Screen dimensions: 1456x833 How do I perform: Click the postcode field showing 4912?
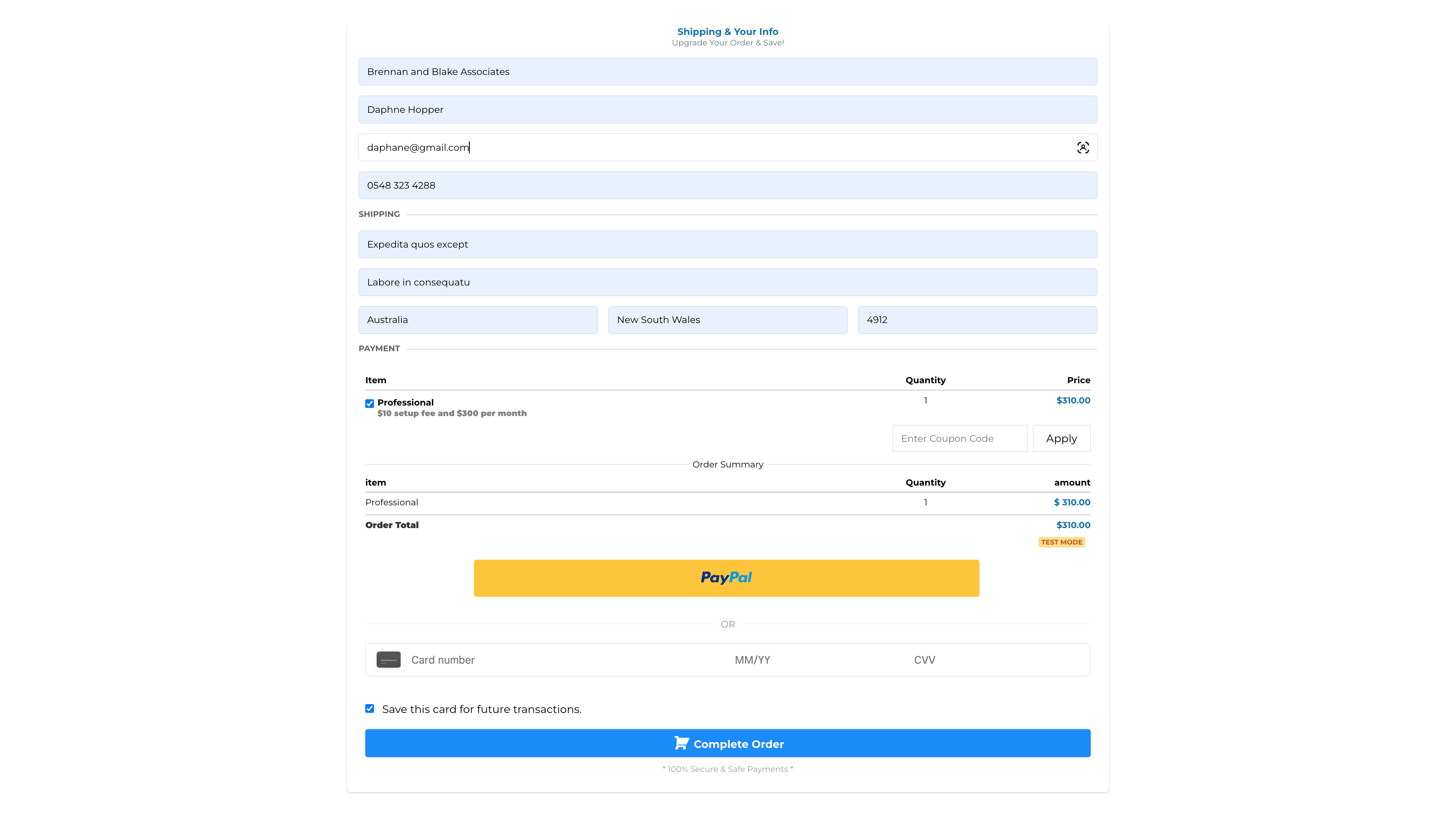977,320
